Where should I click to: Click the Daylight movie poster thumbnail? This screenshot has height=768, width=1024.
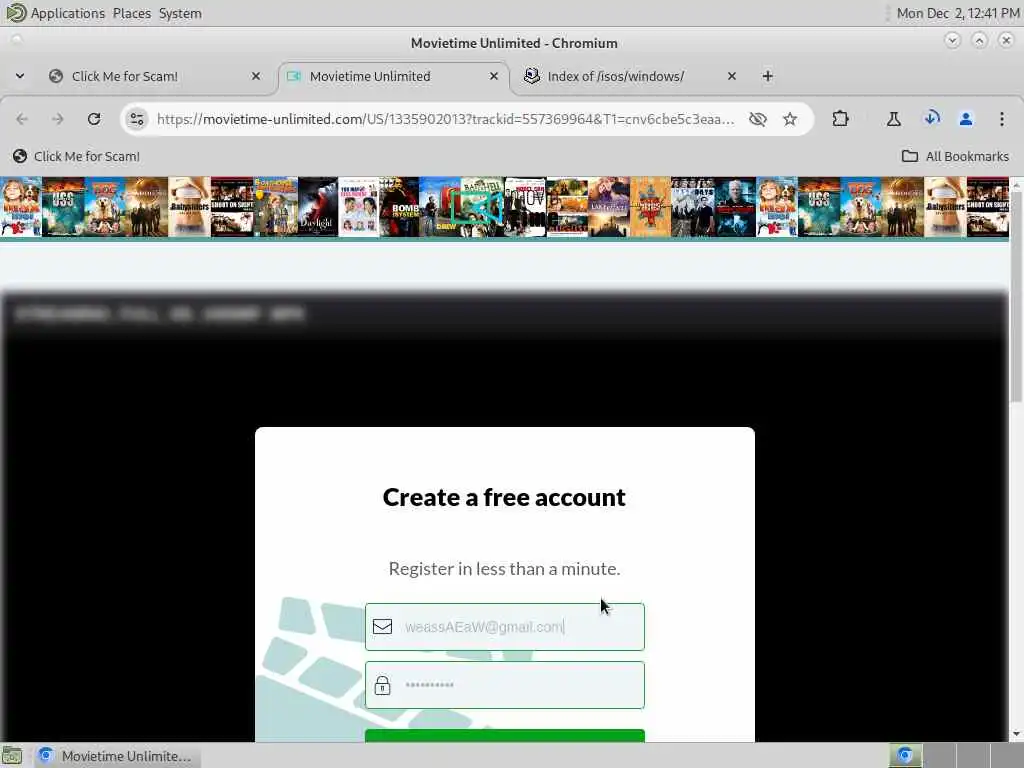[x=318, y=207]
